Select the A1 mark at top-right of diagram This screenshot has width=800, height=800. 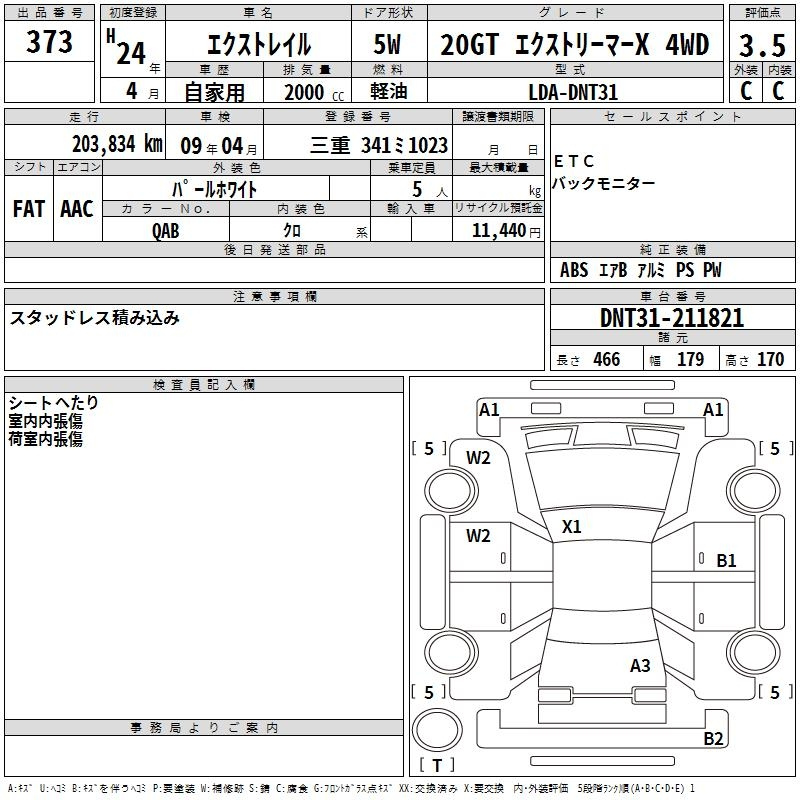713,409
